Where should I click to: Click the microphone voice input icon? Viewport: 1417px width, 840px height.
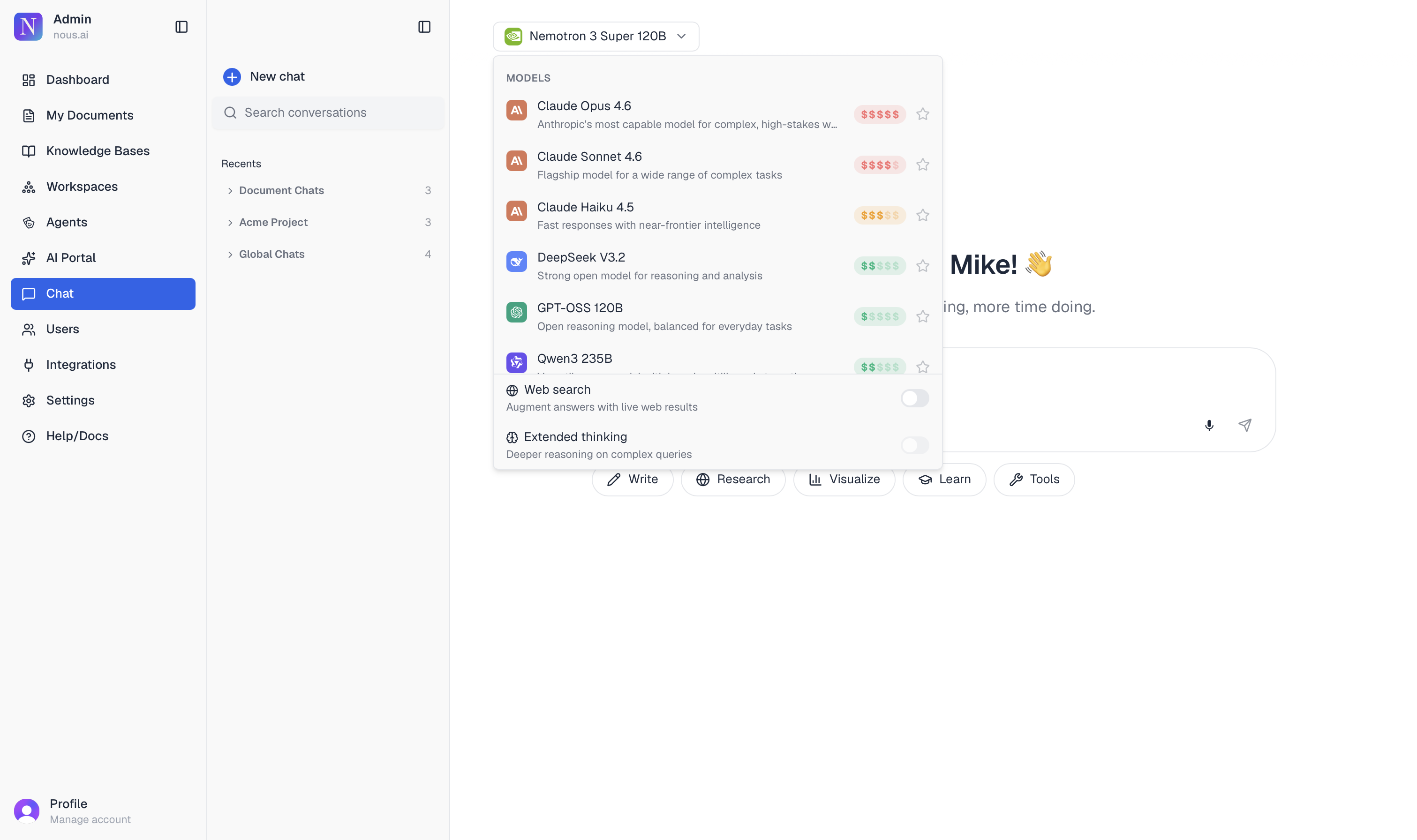[1209, 425]
